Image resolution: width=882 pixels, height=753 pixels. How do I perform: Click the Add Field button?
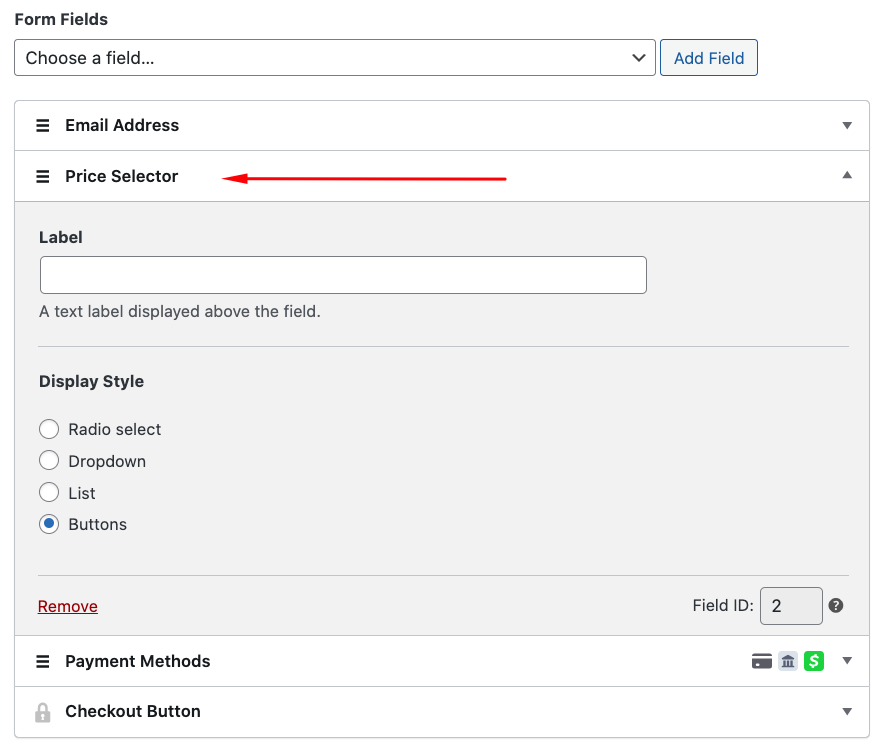[708, 58]
